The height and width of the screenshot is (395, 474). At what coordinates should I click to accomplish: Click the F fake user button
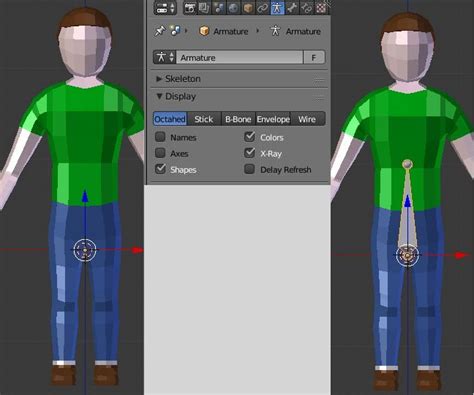tap(314, 57)
